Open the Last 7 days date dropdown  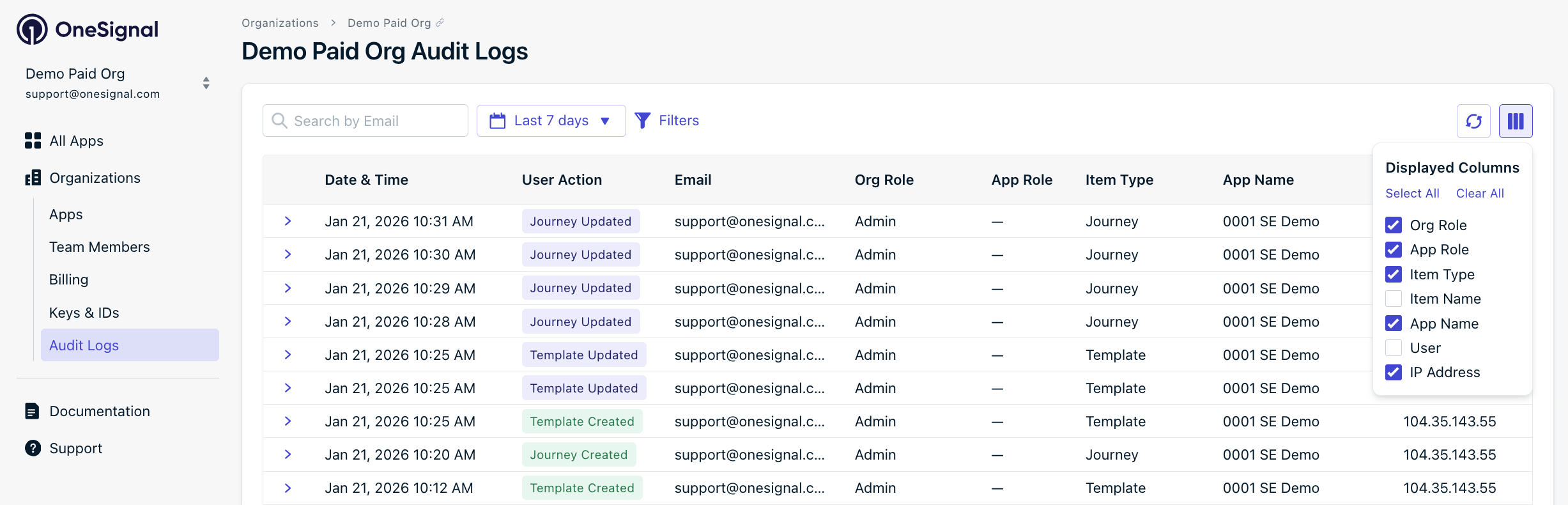pos(551,120)
